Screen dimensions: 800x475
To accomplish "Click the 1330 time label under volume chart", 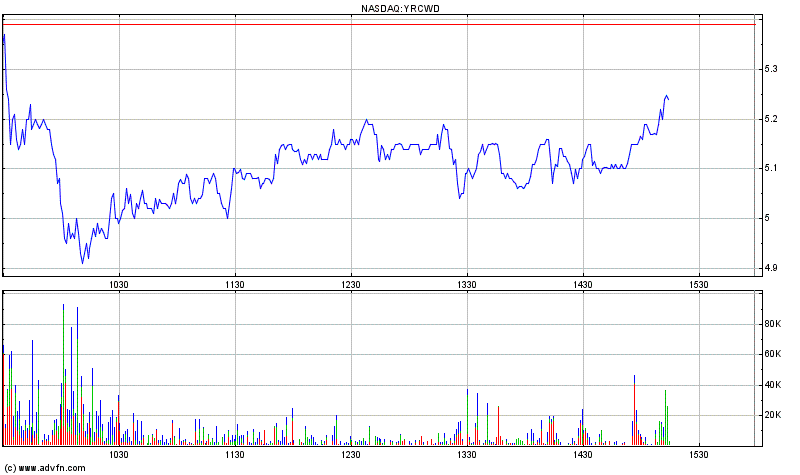I will click(x=467, y=454).
